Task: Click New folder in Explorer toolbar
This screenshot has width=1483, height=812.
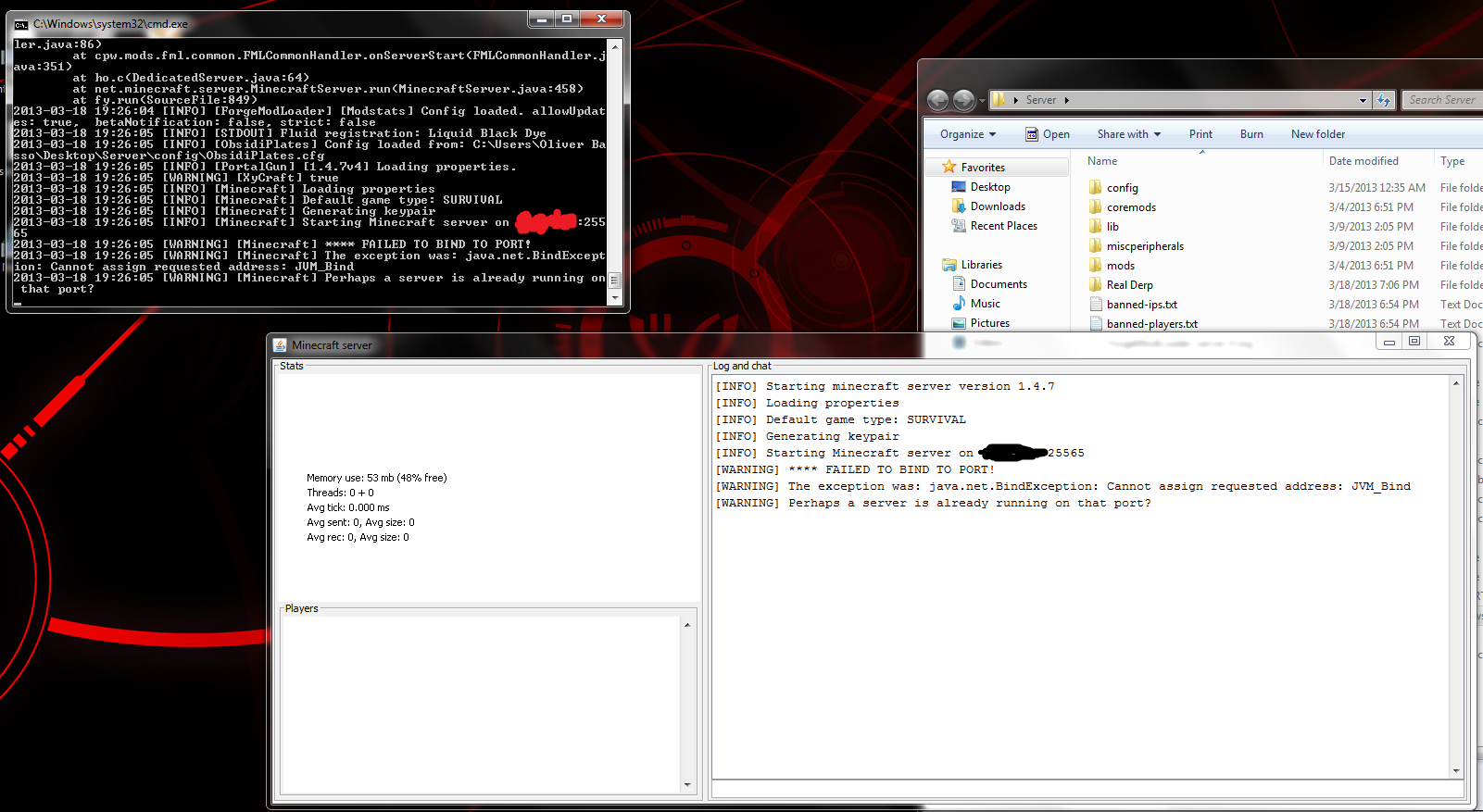Action: [x=1318, y=134]
